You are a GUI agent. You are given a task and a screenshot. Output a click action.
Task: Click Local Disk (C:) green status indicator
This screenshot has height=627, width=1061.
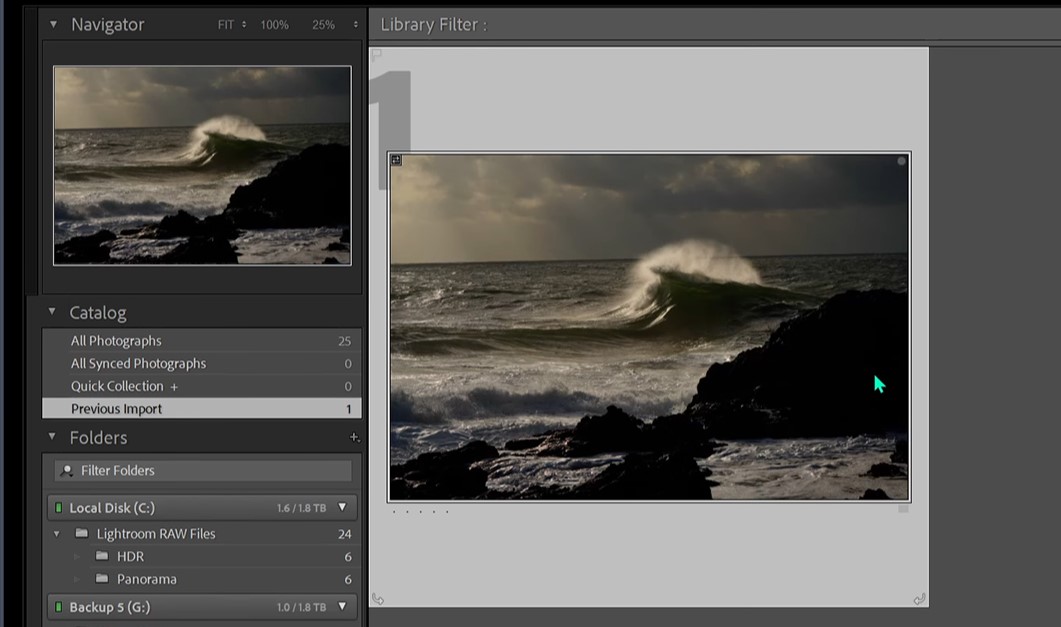(x=58, y=507)
